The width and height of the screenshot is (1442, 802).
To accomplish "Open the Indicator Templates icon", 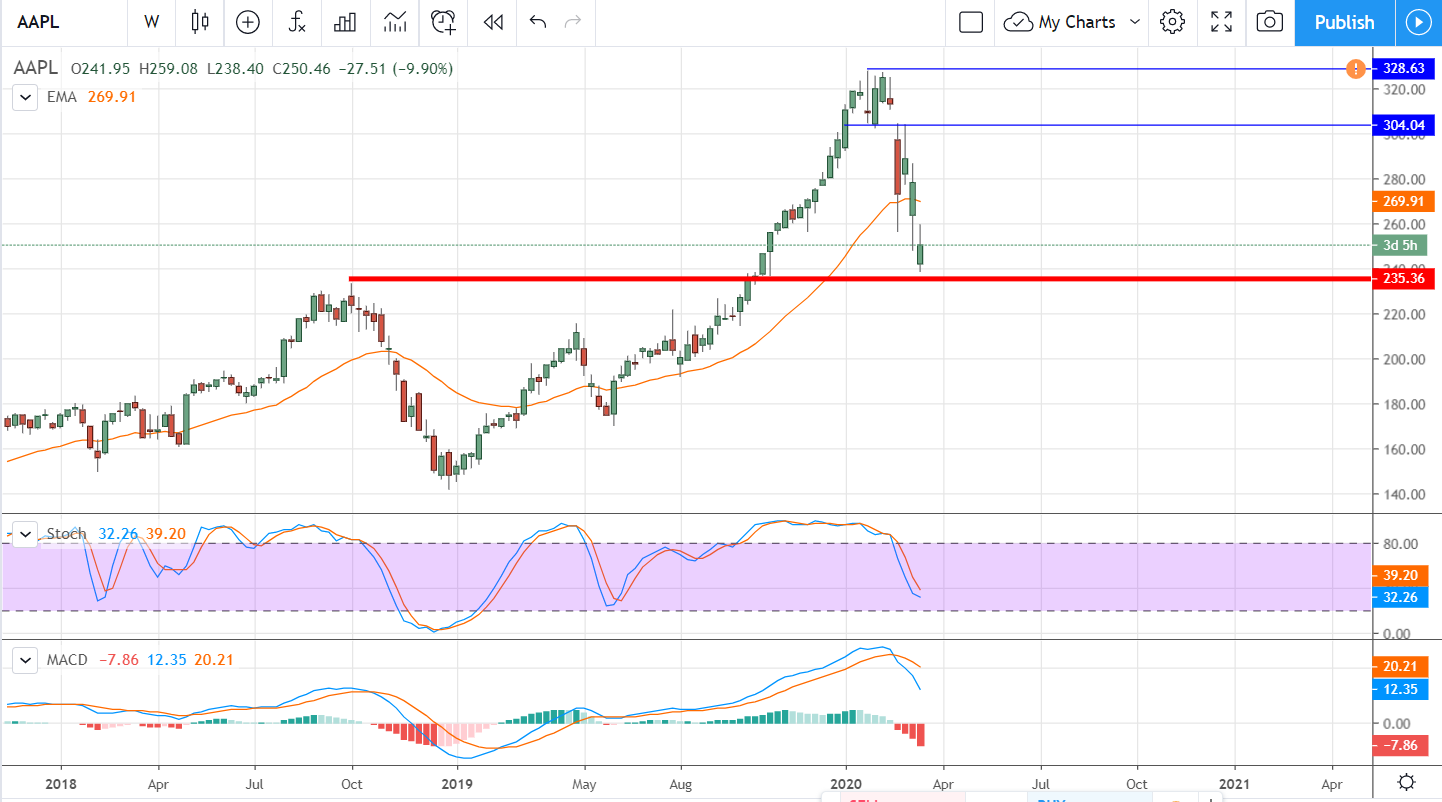I will click(x=395, y=22).
